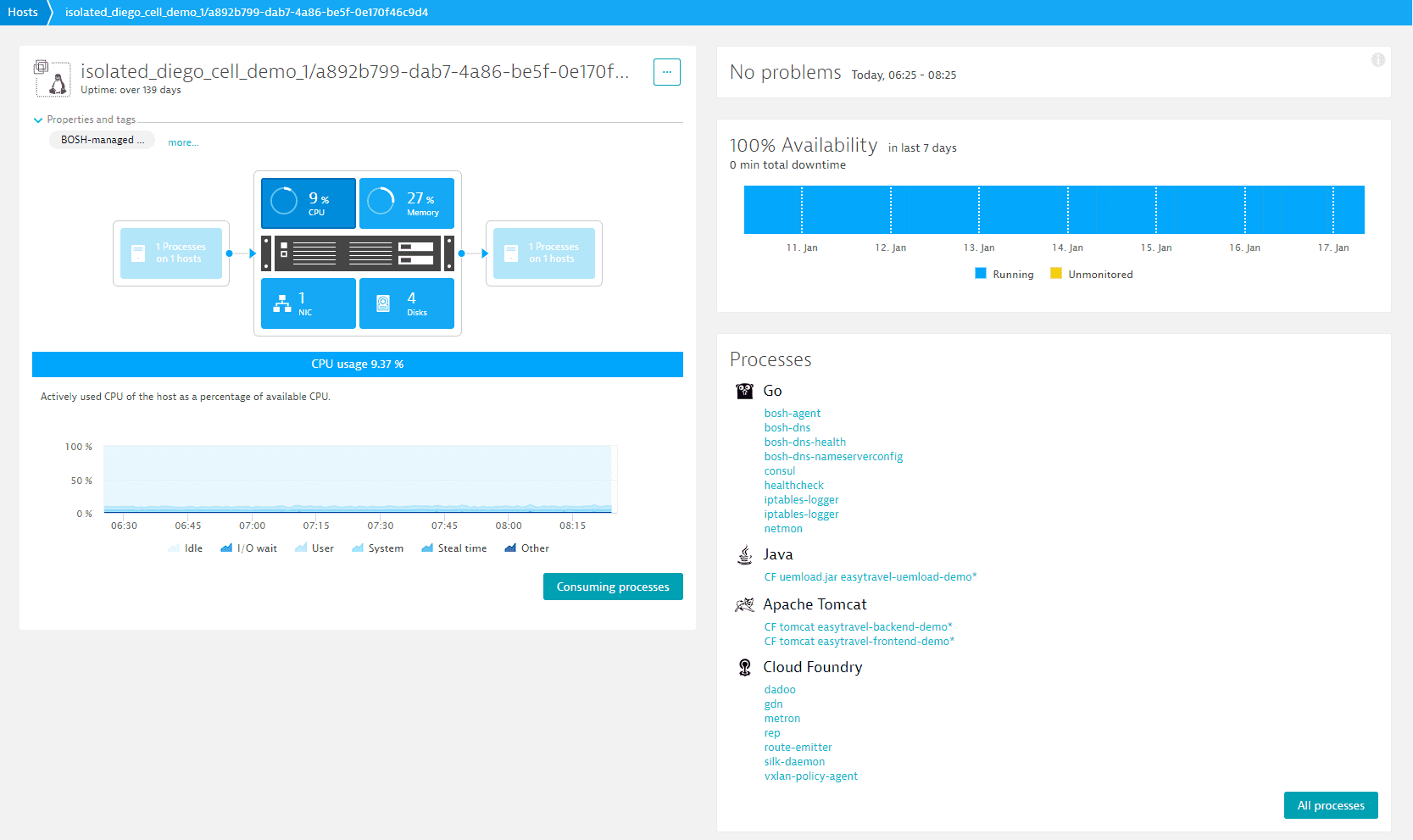Toggle the System series in CPU legend
Screen dimensions: 1413x840
coord(377,548)
